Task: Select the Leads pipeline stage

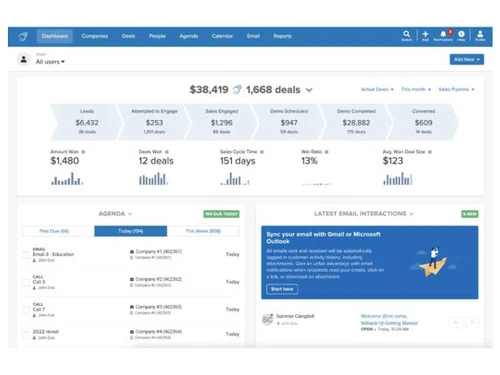Action: click(87, 122)
